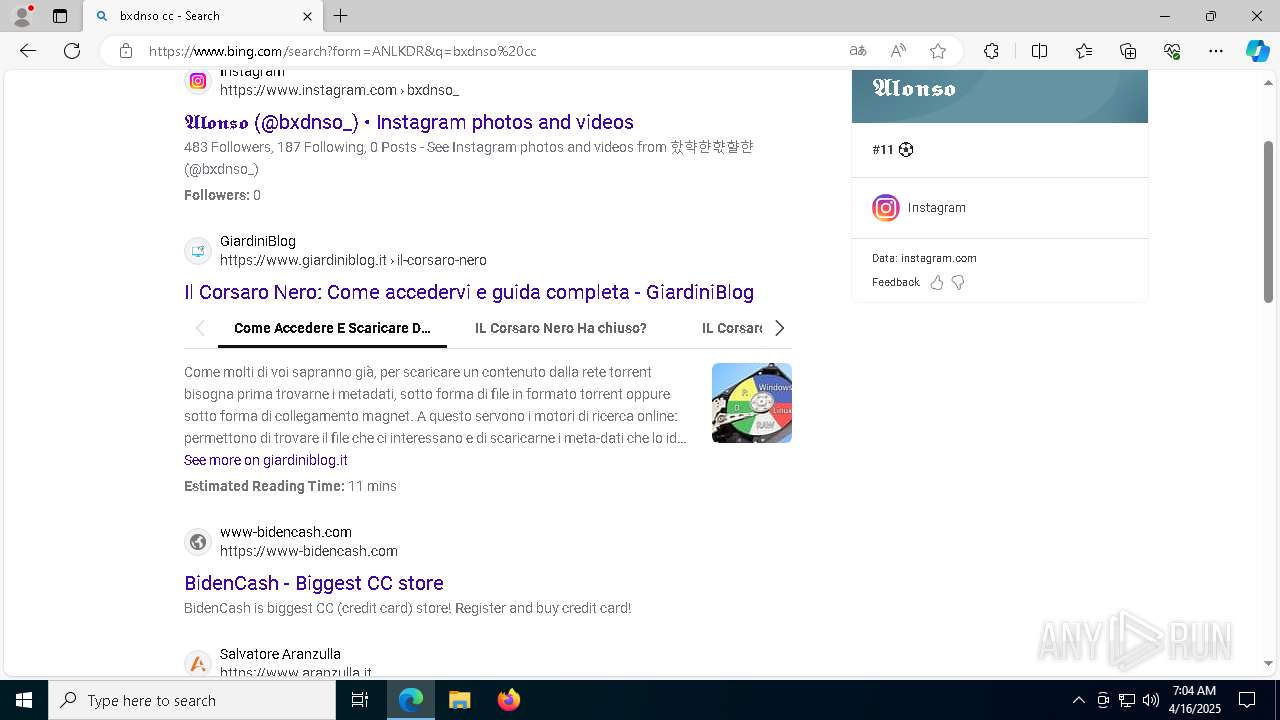
Task: Close the bxdnso cc Search tab
Action: coord(307,16)
